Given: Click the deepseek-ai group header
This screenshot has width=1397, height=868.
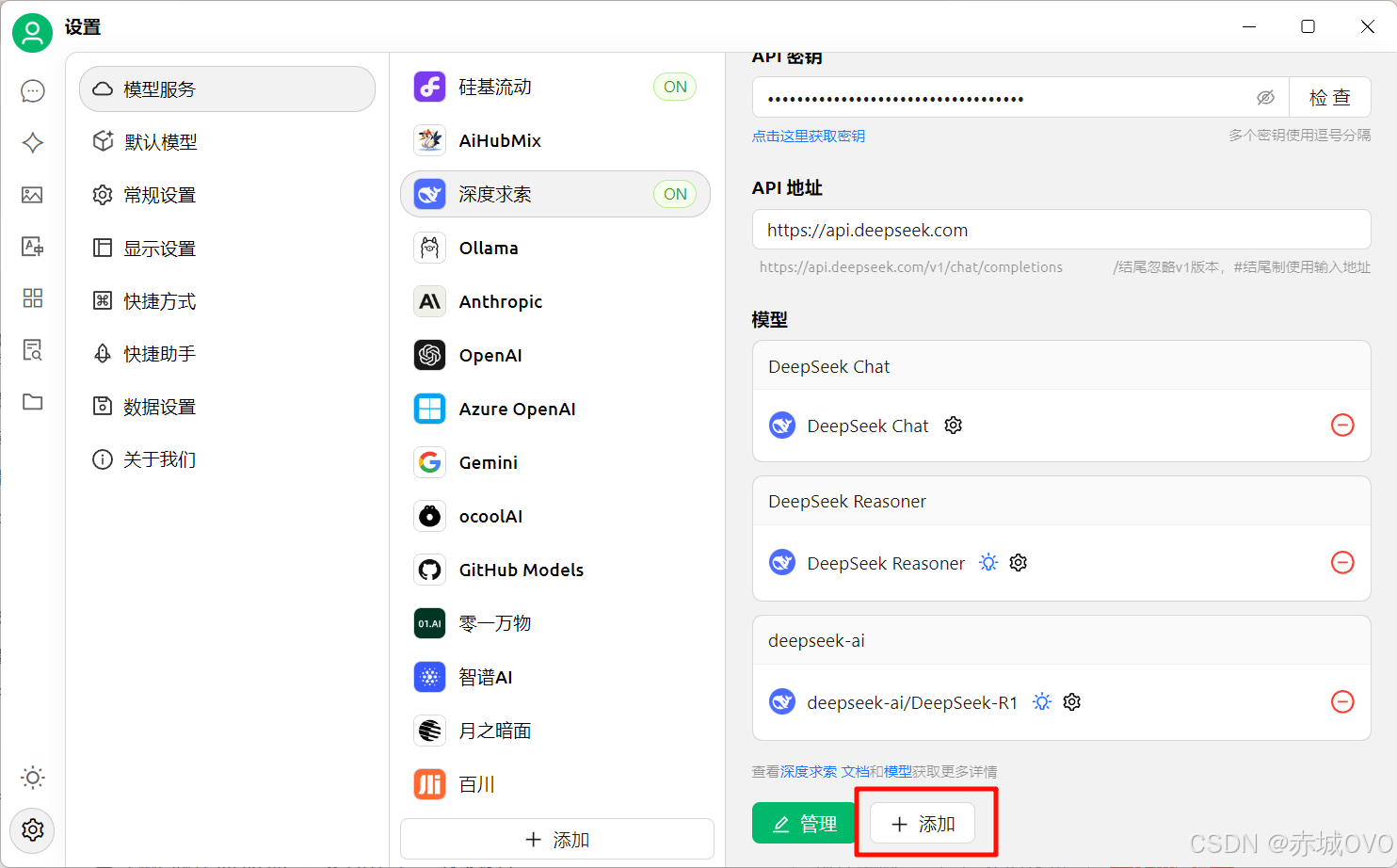Looking at the screenshot, I should (1062, 641).
